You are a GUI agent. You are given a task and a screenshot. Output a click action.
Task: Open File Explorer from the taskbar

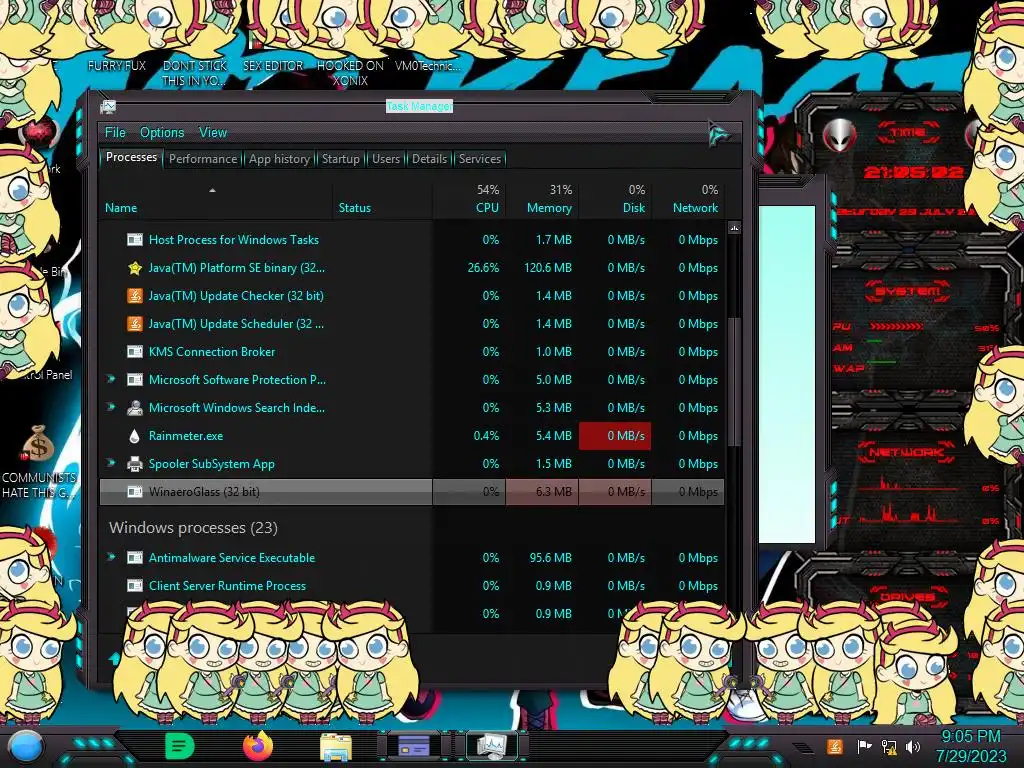(x=336, y=746)
